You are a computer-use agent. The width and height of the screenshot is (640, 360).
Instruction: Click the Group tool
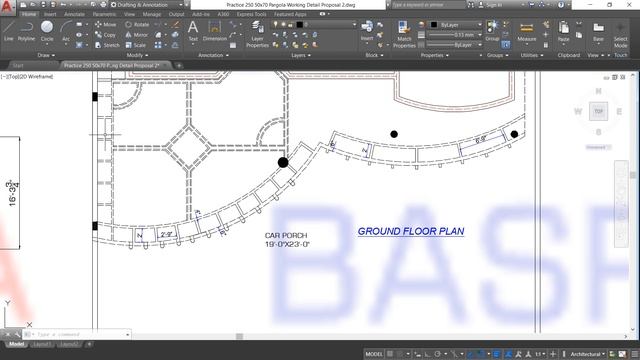tap(492, 31)
